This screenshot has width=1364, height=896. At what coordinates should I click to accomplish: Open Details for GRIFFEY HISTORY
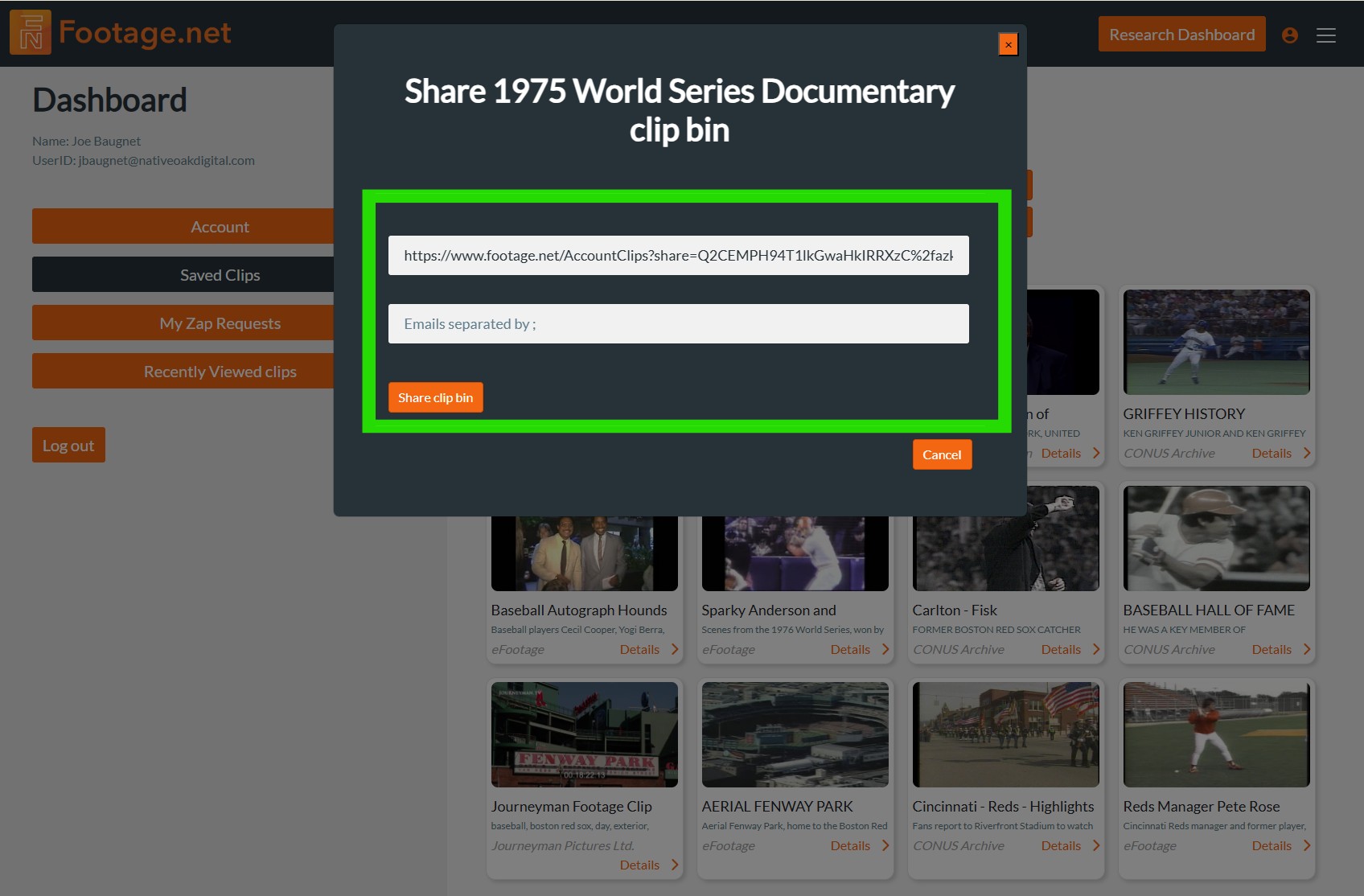(x=1272, y=454)
